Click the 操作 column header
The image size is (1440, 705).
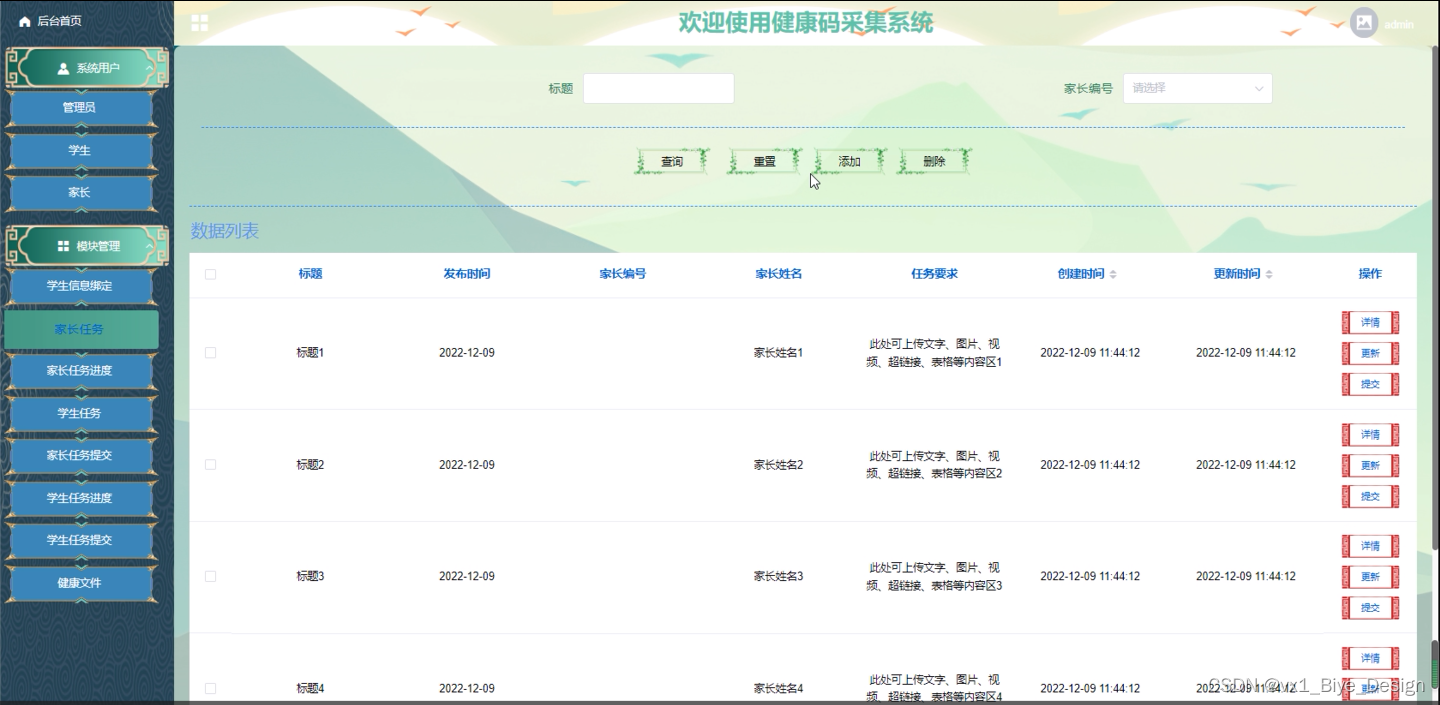1370,274
